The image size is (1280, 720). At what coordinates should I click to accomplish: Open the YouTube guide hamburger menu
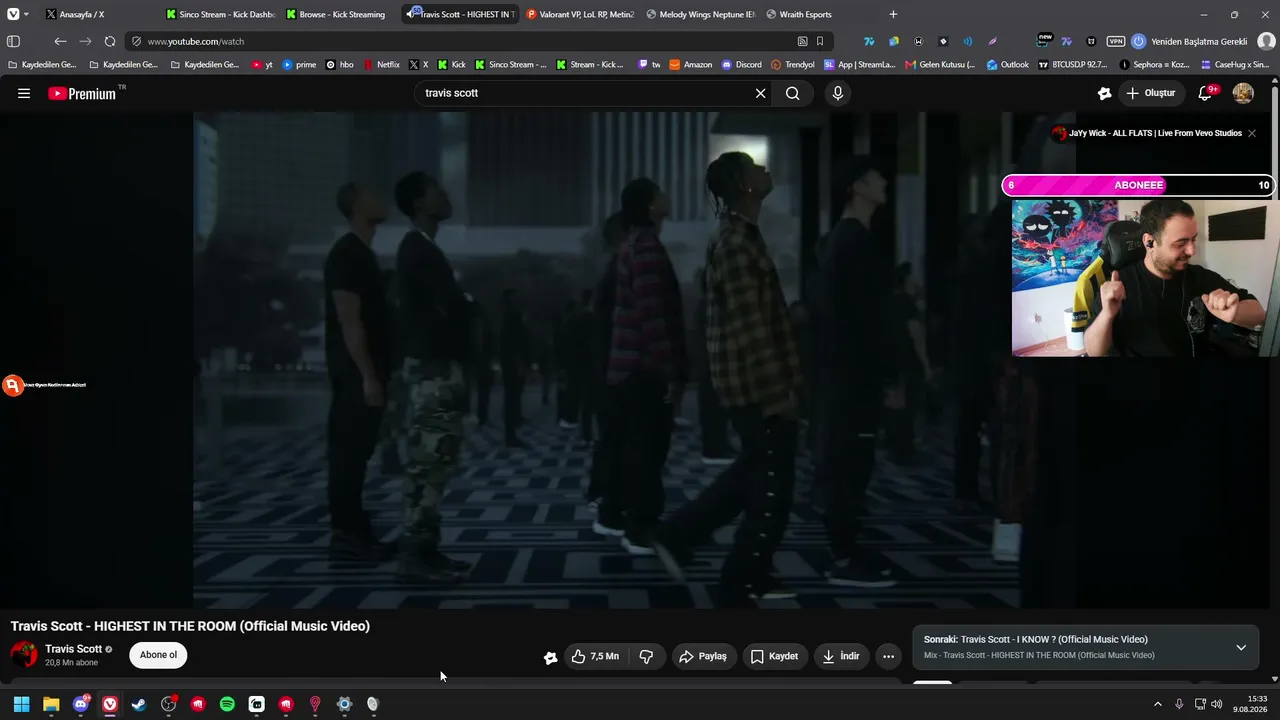click(x=24, y=93)
